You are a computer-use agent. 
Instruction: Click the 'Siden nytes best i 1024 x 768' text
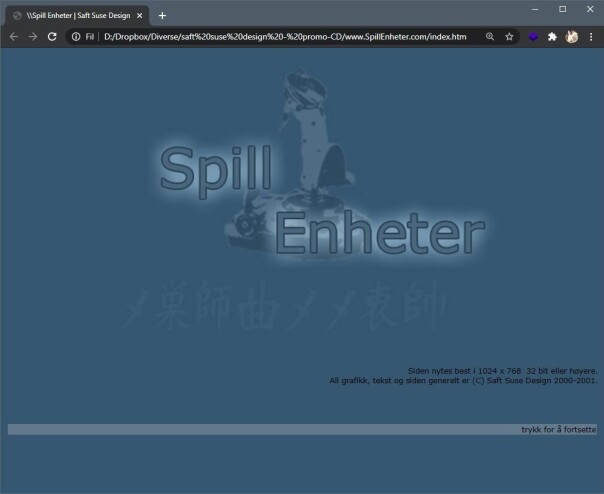(502, 371)
